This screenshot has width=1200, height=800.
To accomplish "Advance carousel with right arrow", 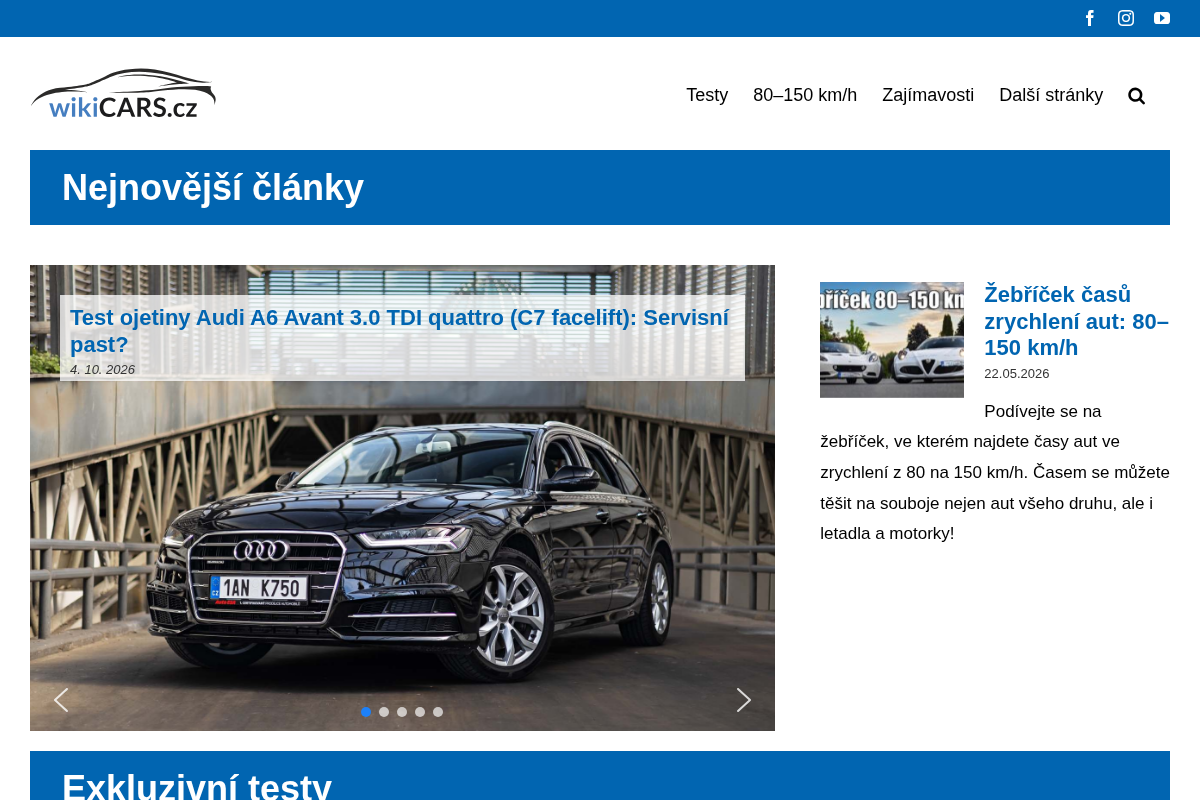I will [x=743, y=700].
